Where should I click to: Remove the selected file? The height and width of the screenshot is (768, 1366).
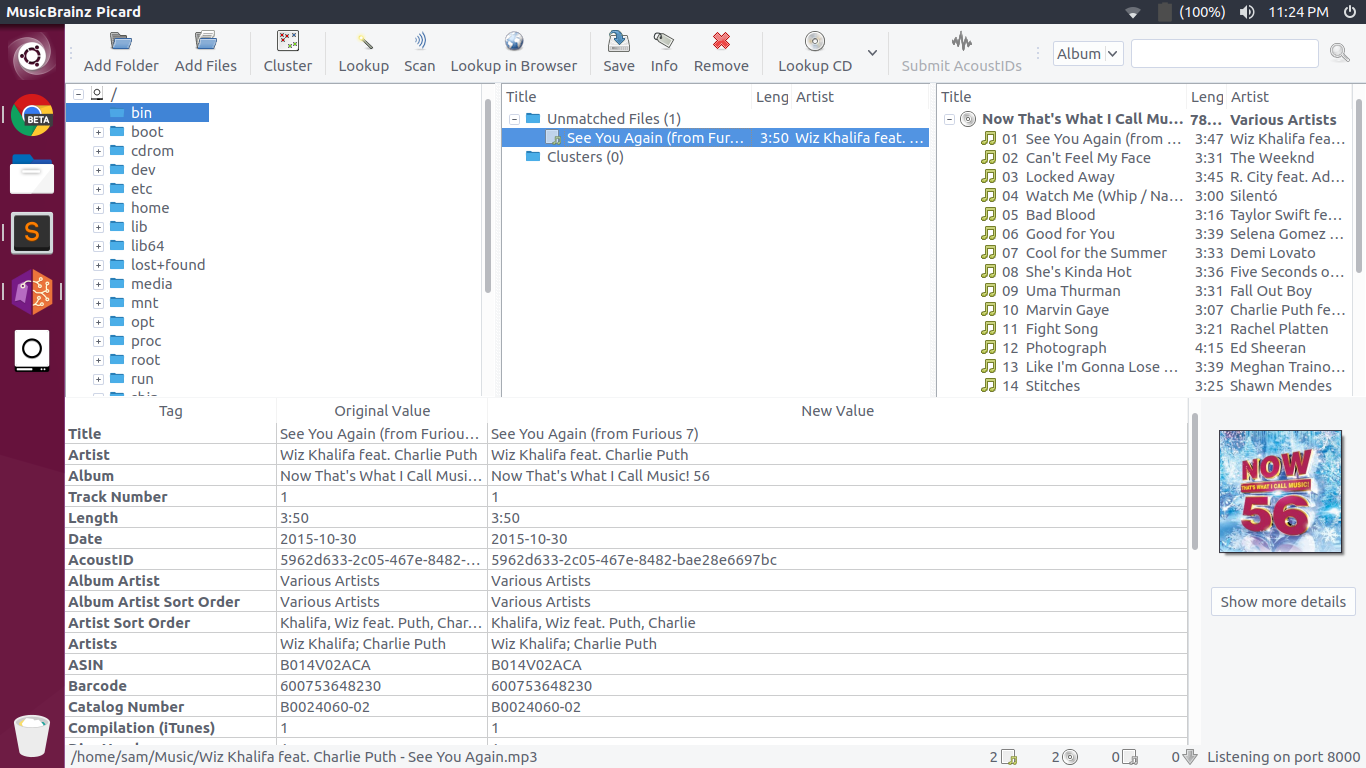pyautogui.click(x=721, y=42)
